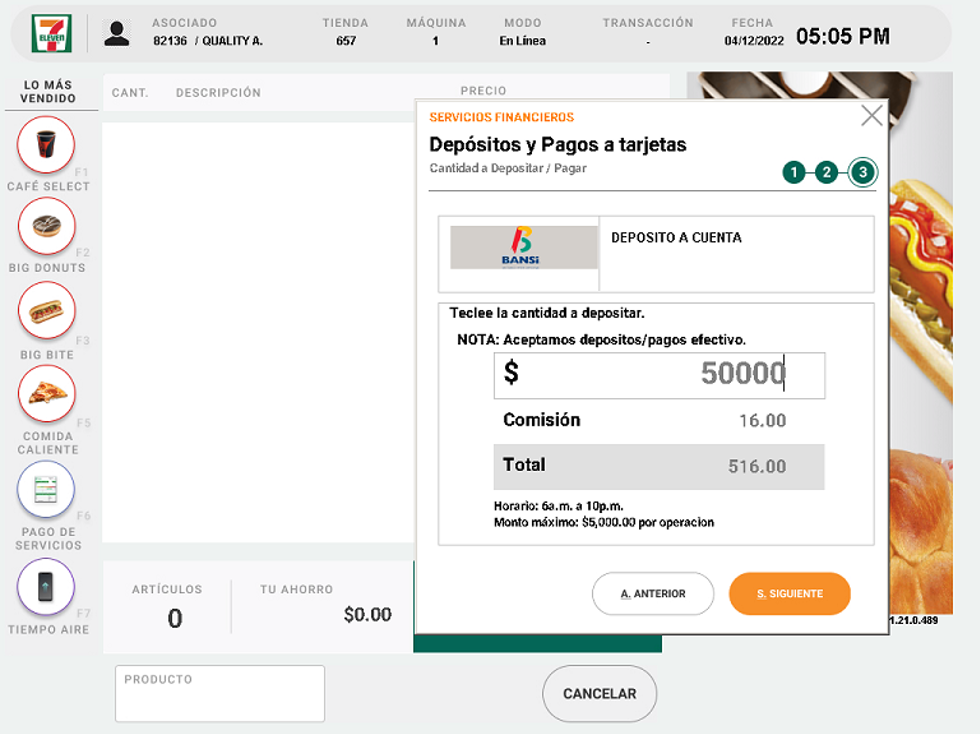Choose the Big Bite hot dog icon
This screenshot has width=980, height=734.
pos(46,310)
